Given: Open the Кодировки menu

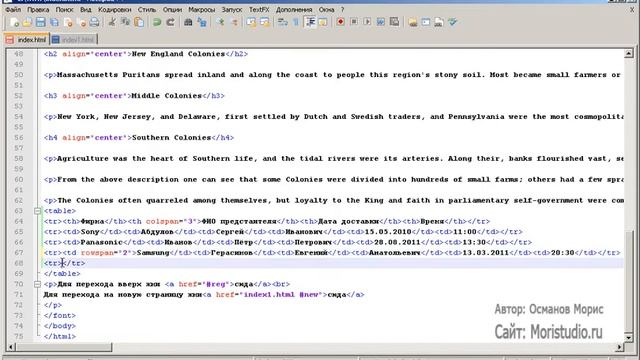Looking at the screenshot, I should (115, 9).
